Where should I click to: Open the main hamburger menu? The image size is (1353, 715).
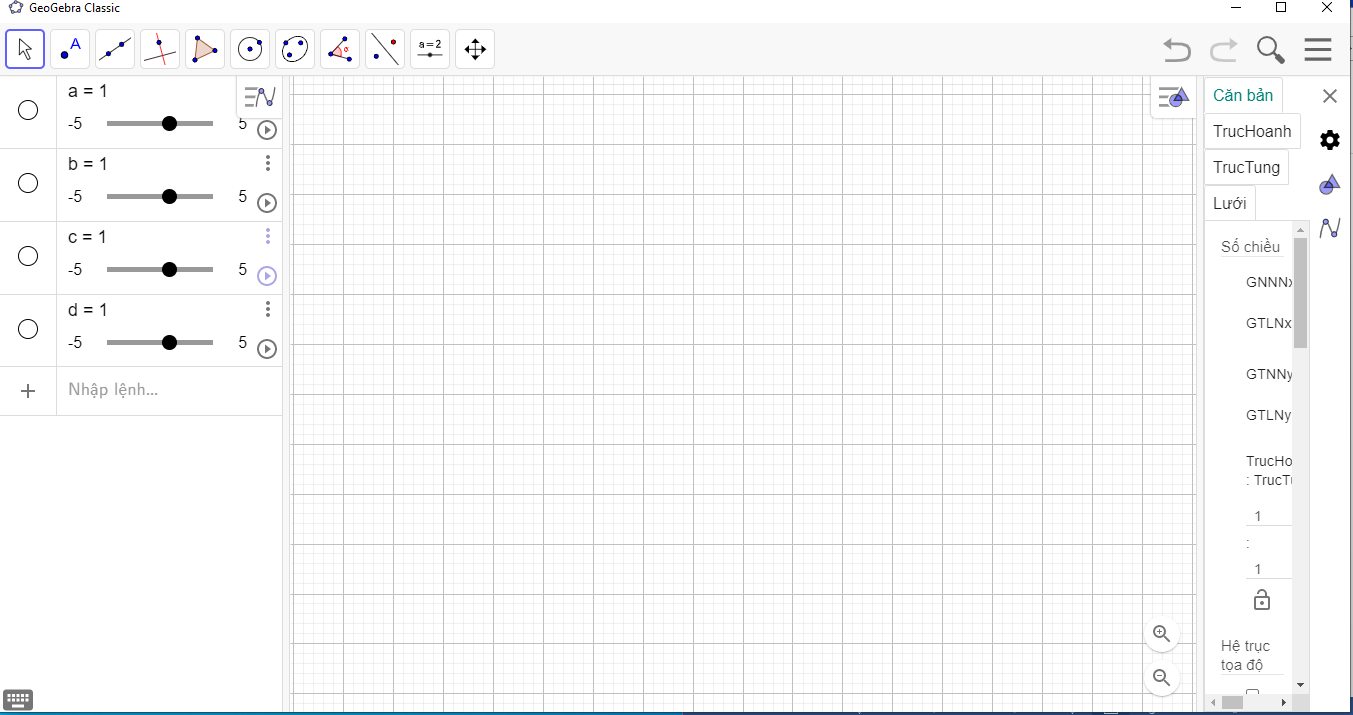1317,49
